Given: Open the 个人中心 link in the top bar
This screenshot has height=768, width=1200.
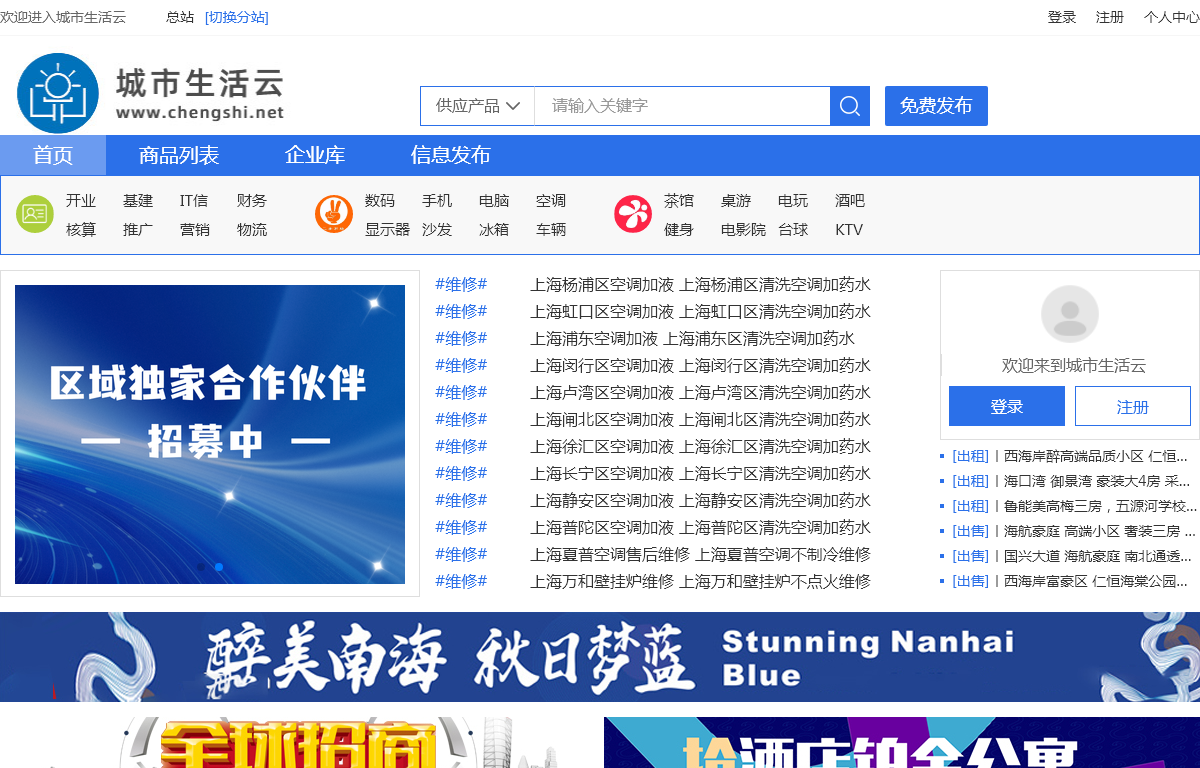Looking at the screenshot, I should pyautogui.click(x=1171, y=17).
